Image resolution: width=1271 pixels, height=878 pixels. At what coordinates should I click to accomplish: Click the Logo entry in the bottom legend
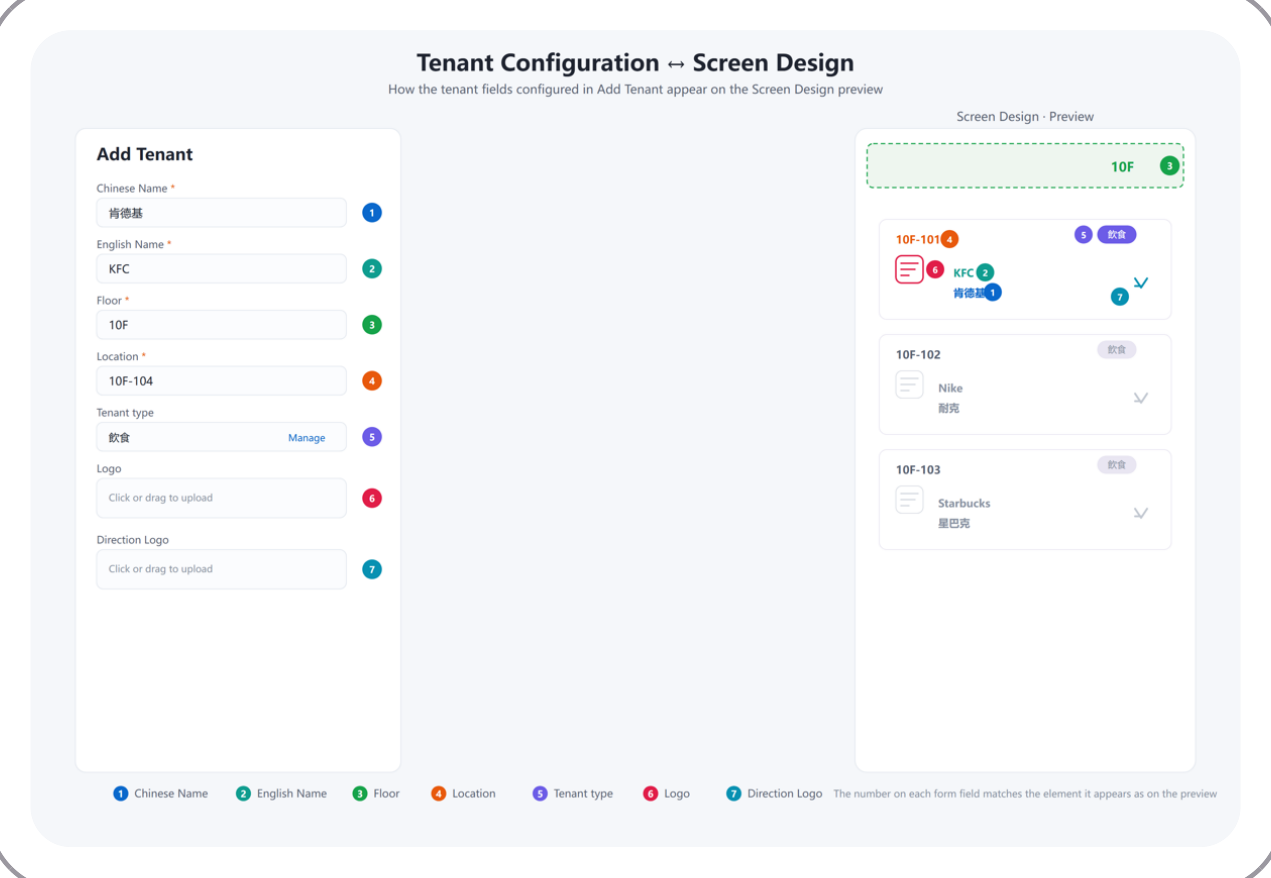click(x=667, y=794)
